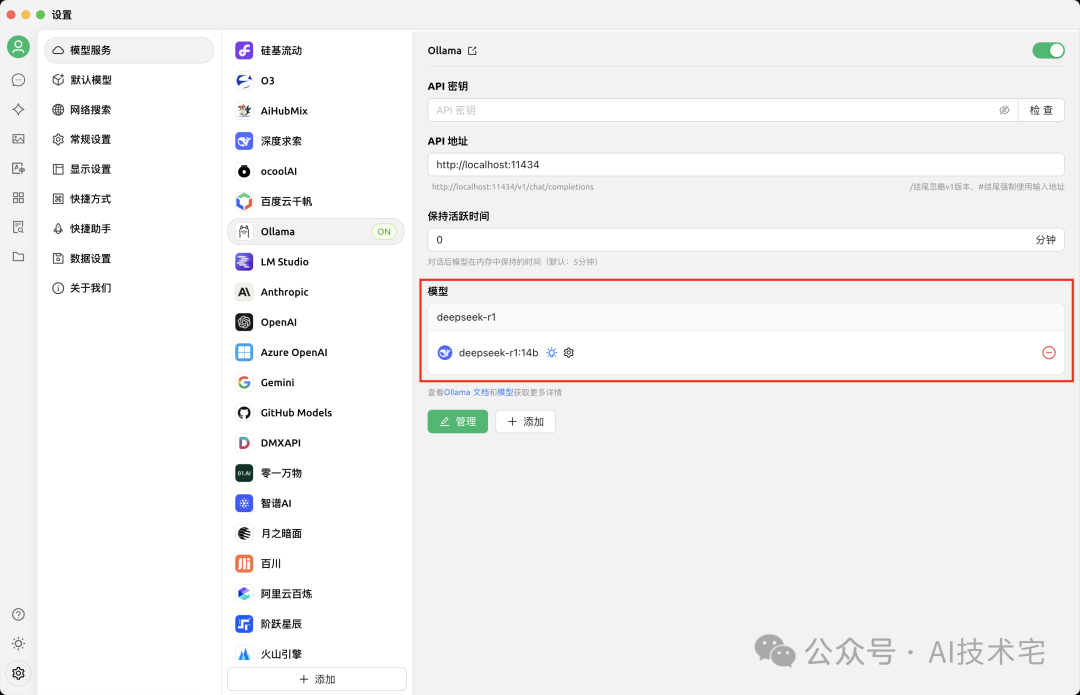Switch theme with the sun icon
The width and height of the screenshot is (1080, 695).
coord(19,643)
